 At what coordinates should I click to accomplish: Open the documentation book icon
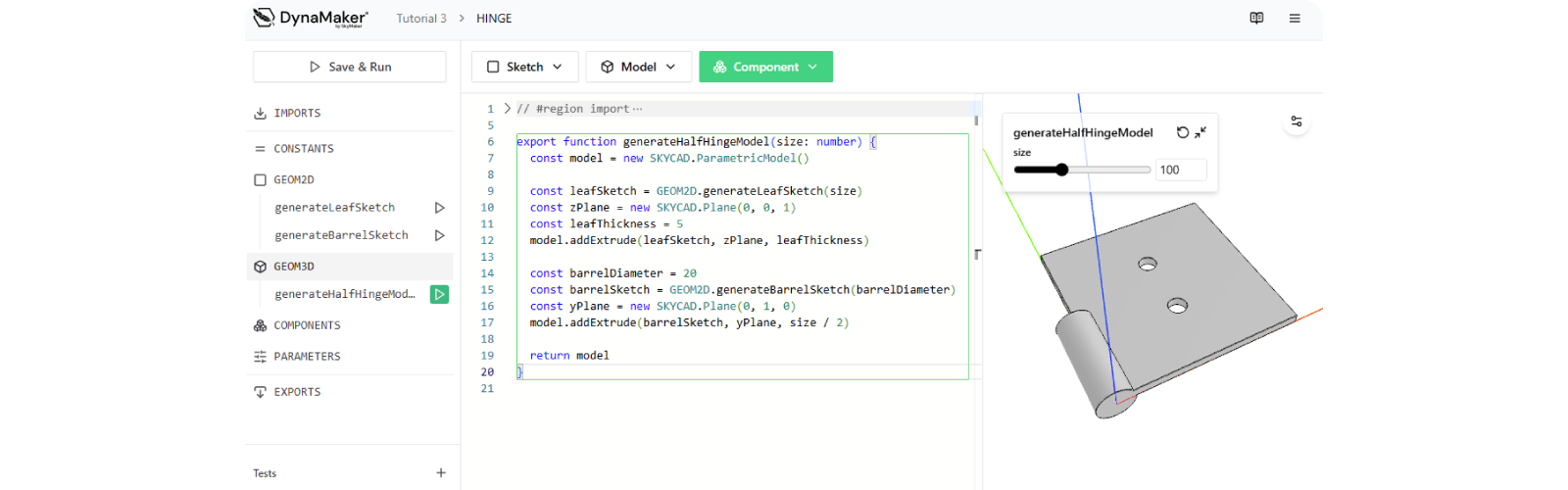pos(1256,19)
